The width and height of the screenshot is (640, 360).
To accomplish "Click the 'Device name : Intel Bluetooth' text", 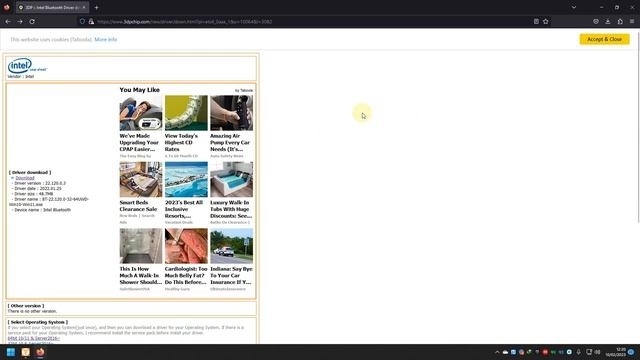I will (42, 210).
